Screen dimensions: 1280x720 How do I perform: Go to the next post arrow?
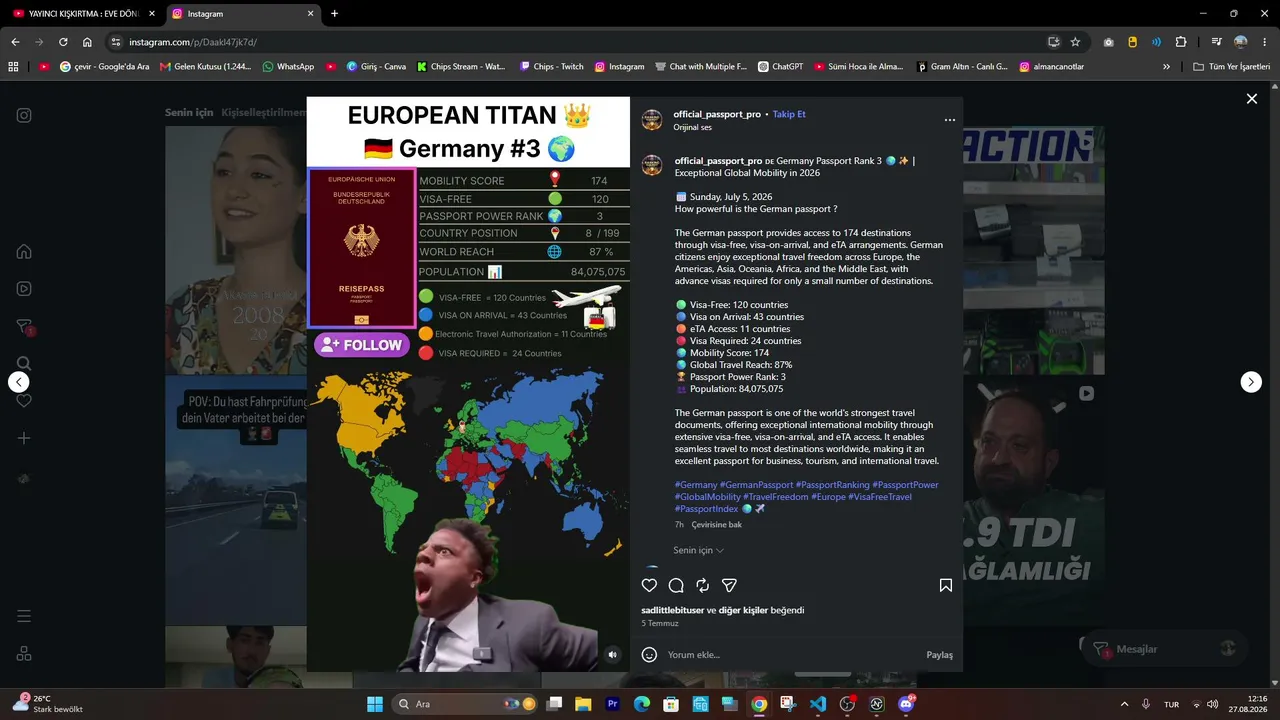[1251, 382]
